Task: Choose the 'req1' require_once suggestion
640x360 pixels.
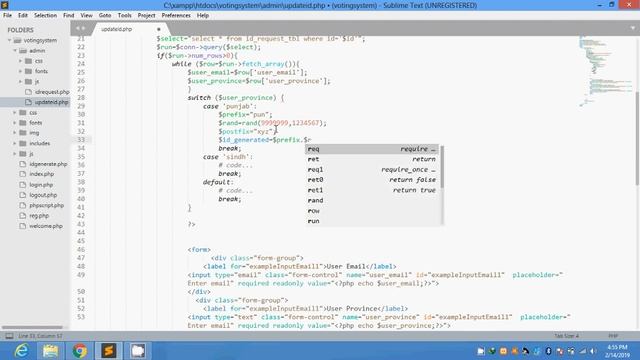Action: (371, 169)
